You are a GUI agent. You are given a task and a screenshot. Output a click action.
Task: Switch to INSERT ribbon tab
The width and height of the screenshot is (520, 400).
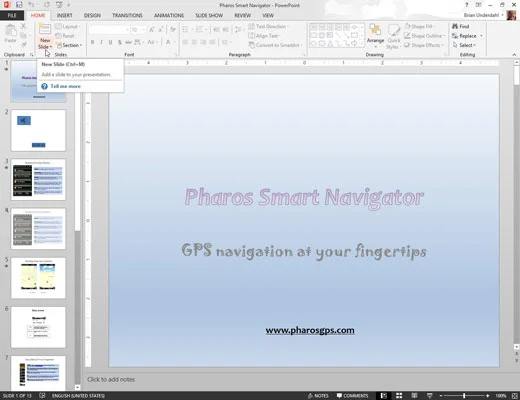tap(65, 15)
